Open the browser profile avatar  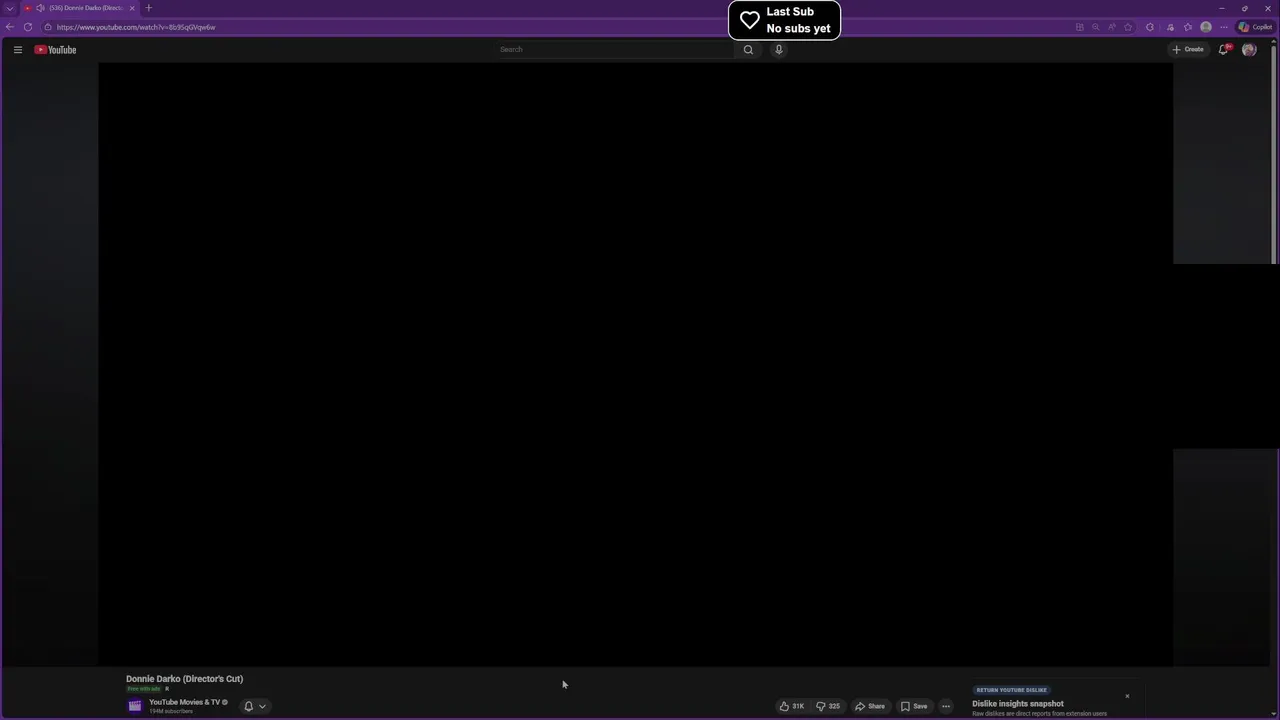tap(1206, 27)
